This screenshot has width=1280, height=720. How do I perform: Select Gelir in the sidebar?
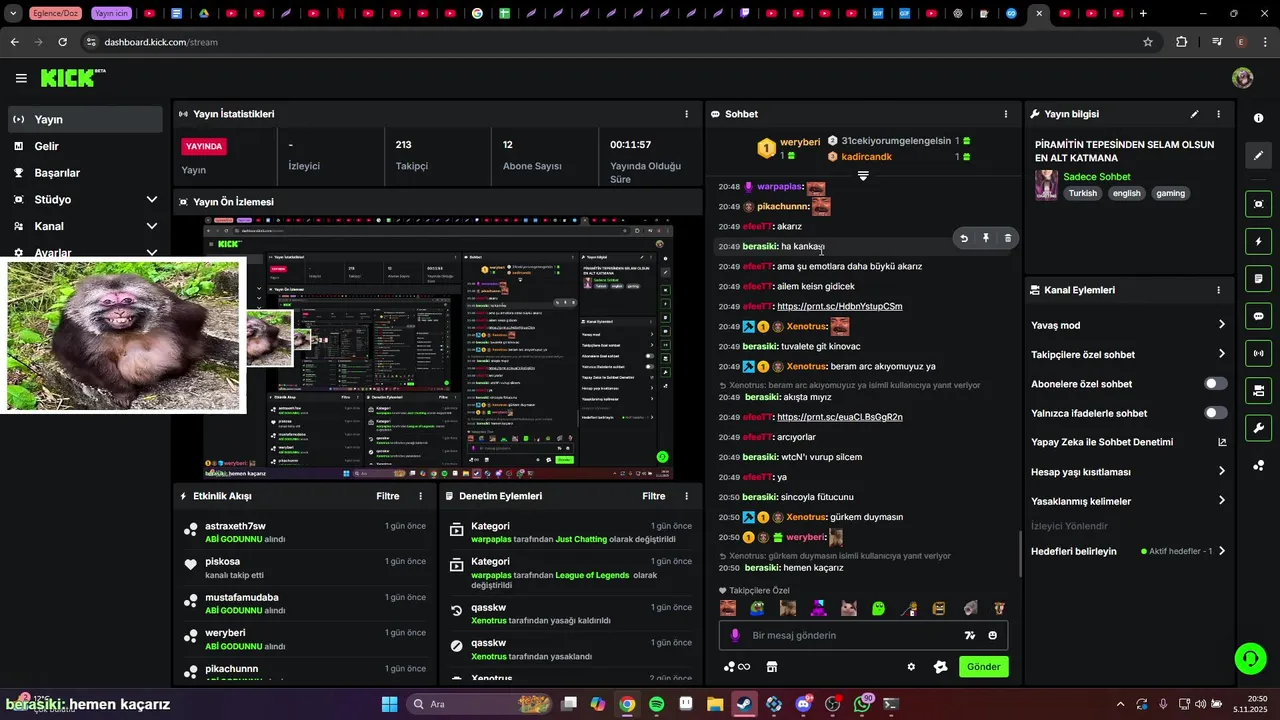85,146
